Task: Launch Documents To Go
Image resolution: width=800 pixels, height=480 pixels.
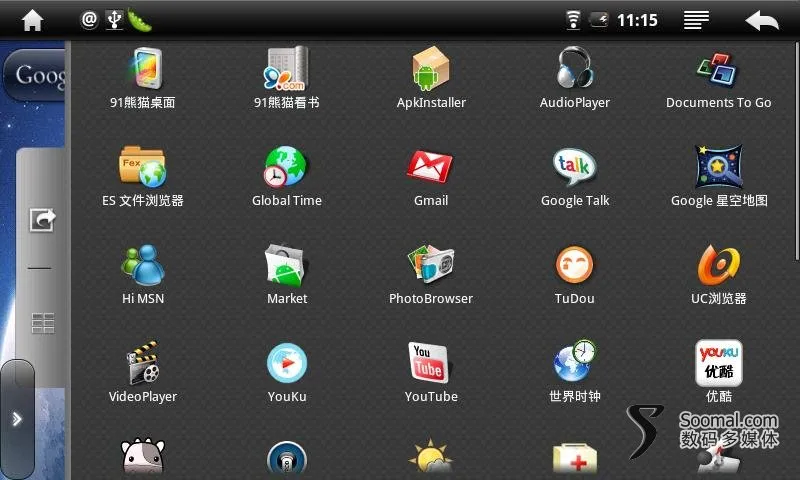Action: coord(718,78)
